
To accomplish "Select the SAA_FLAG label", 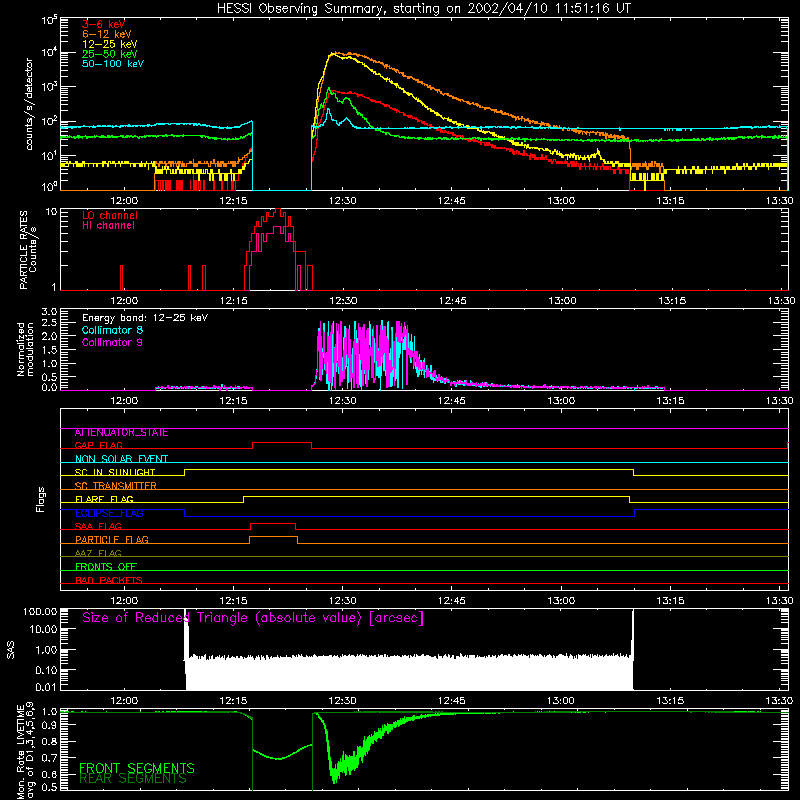I will [x=98, y=526].
